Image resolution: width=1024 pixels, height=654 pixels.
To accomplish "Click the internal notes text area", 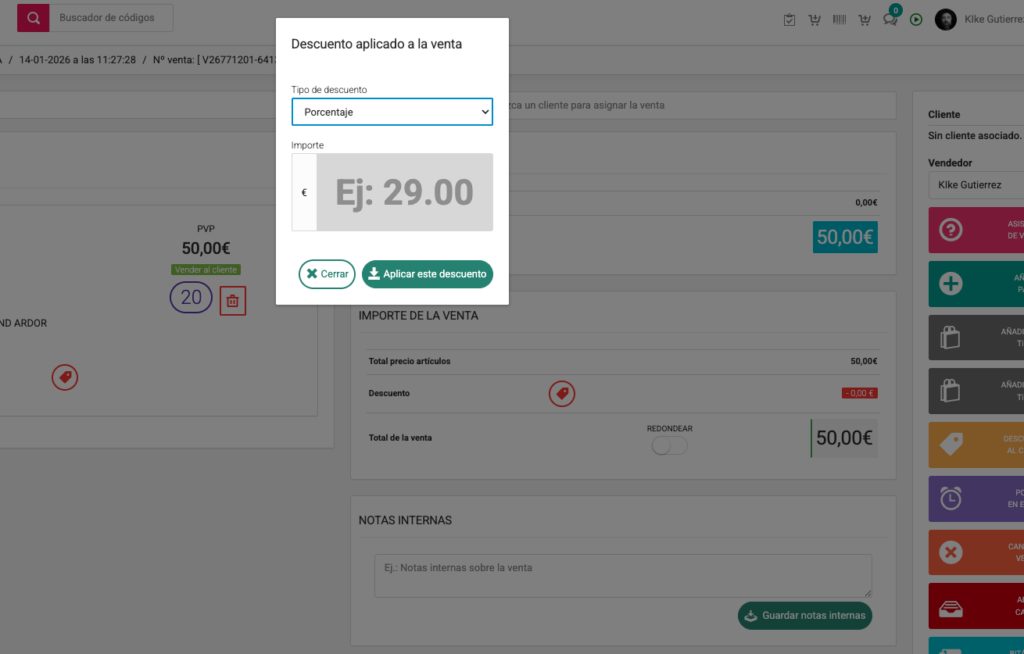I will (x=622, y=576).
